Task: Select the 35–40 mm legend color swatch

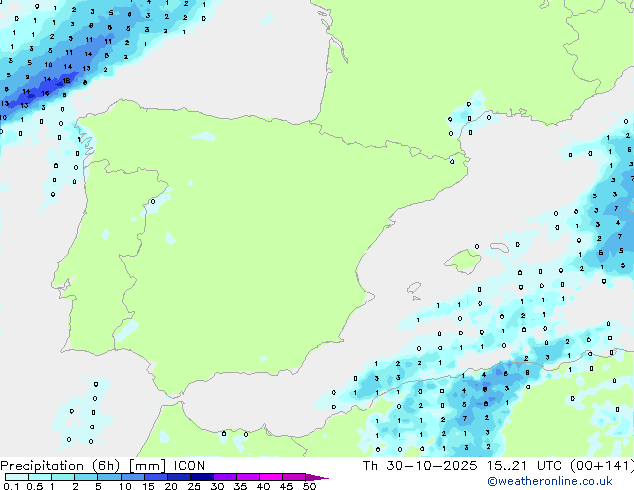Action: click(x=248, y=477)
